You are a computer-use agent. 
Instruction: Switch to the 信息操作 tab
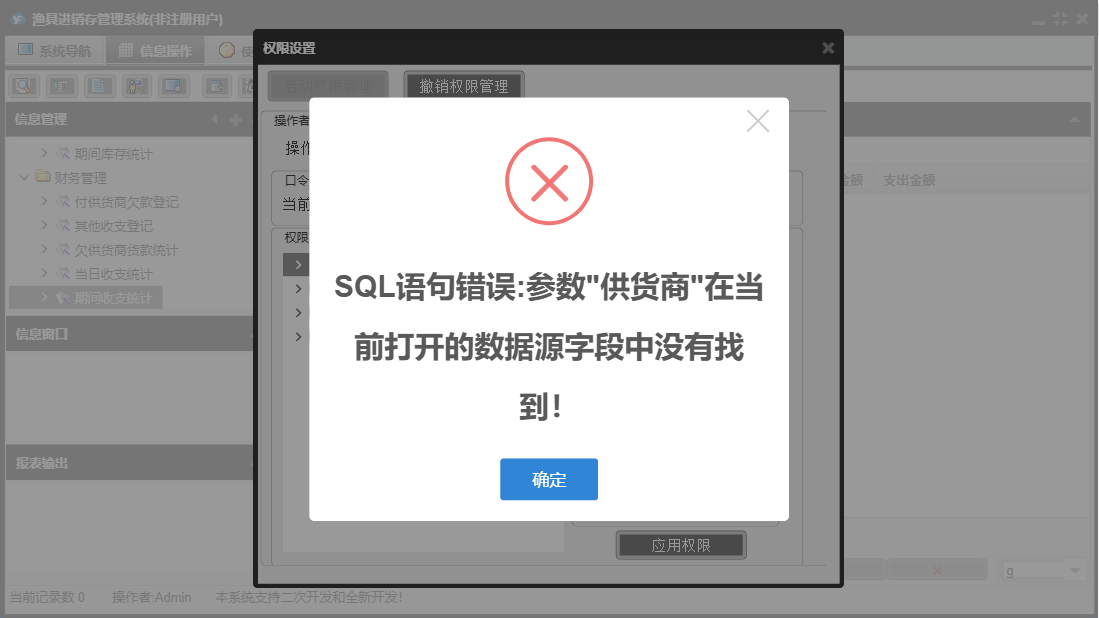pos(156,50)
